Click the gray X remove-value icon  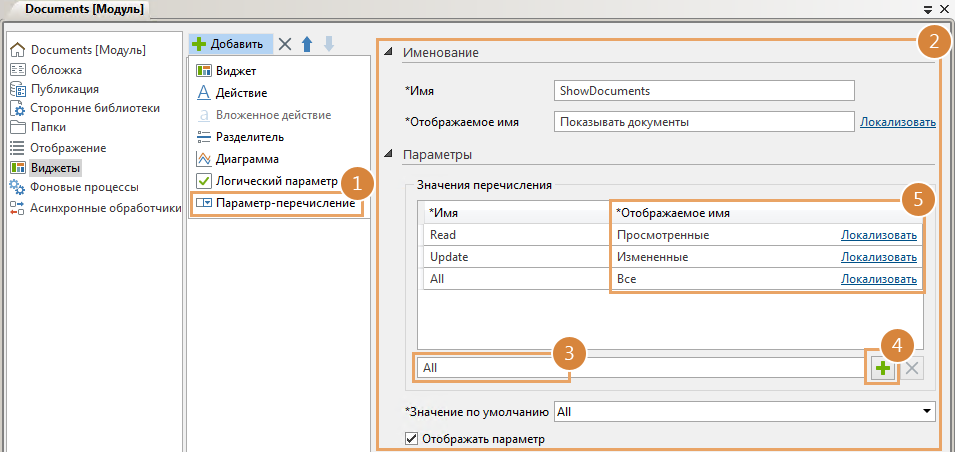point(913,368)
